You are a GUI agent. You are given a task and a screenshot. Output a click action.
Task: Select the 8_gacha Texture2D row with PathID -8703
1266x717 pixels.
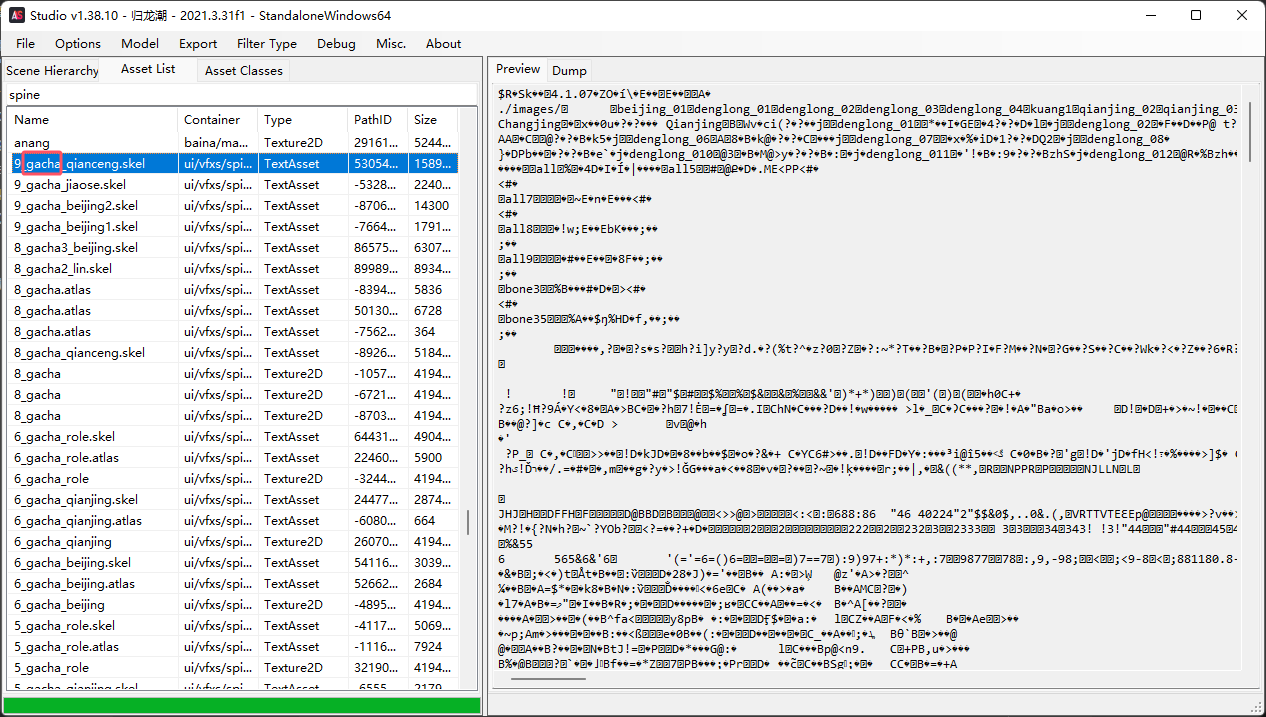click(x=234, y=415)
